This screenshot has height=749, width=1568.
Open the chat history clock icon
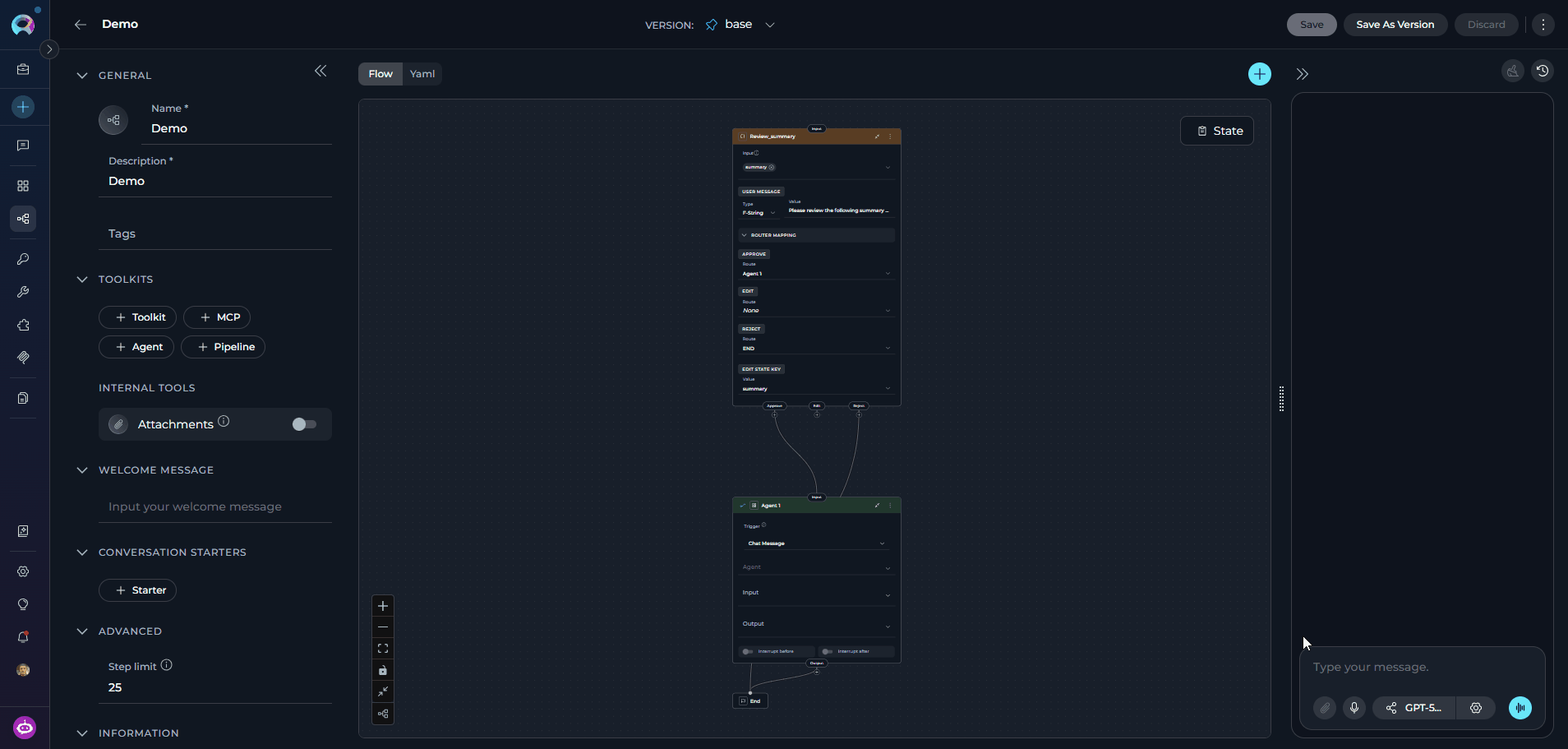pyautogui.click(x=1543, y=72)
